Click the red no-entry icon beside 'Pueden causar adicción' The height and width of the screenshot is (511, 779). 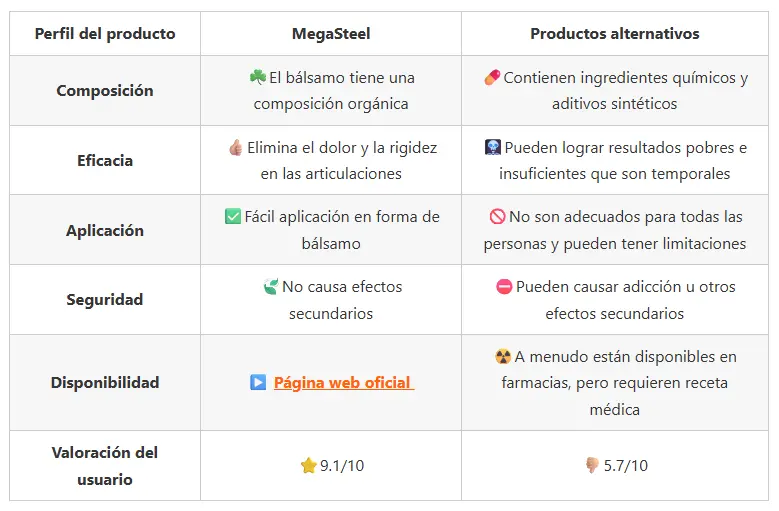[504, 286]
